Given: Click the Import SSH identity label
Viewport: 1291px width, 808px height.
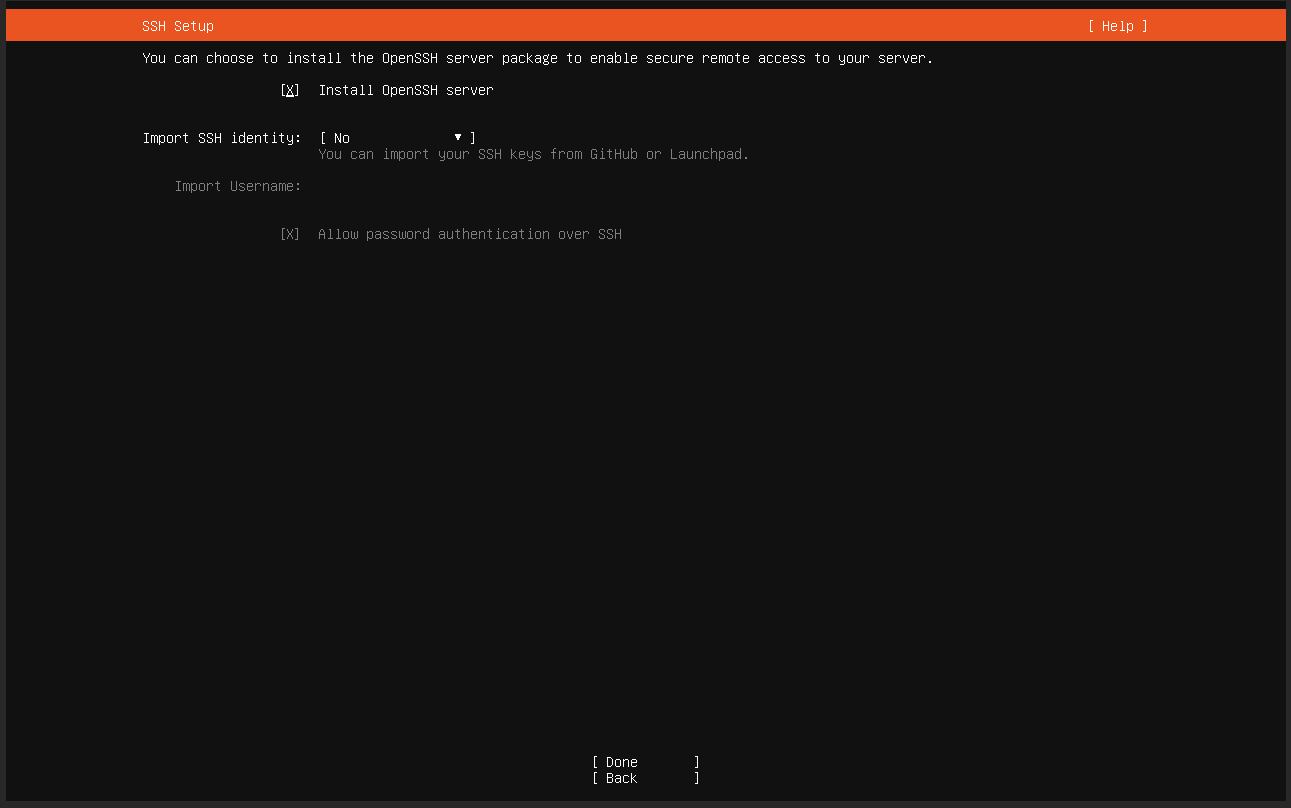Looking at the screenshot, I should [x=222, y=138].
